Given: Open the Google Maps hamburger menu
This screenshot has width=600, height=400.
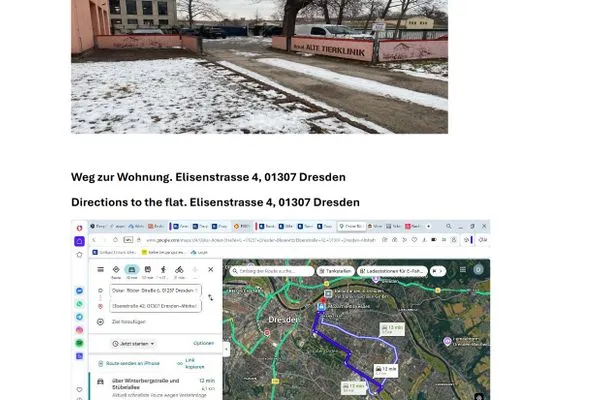Looking at the screenshot, I should (100, 269).
